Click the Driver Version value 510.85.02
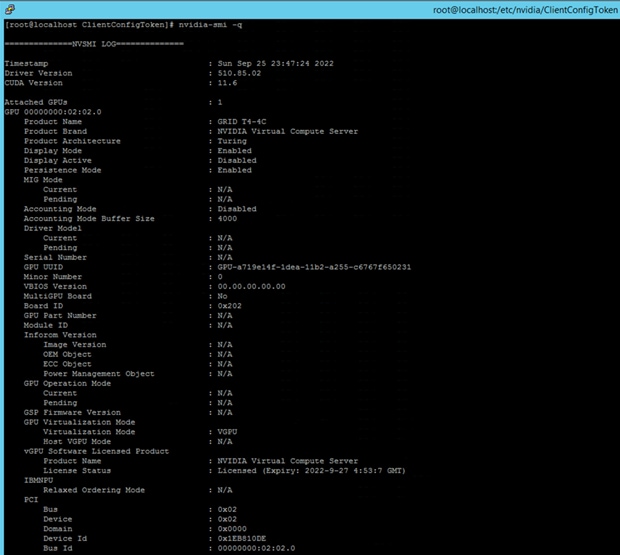 coord(239,73)
